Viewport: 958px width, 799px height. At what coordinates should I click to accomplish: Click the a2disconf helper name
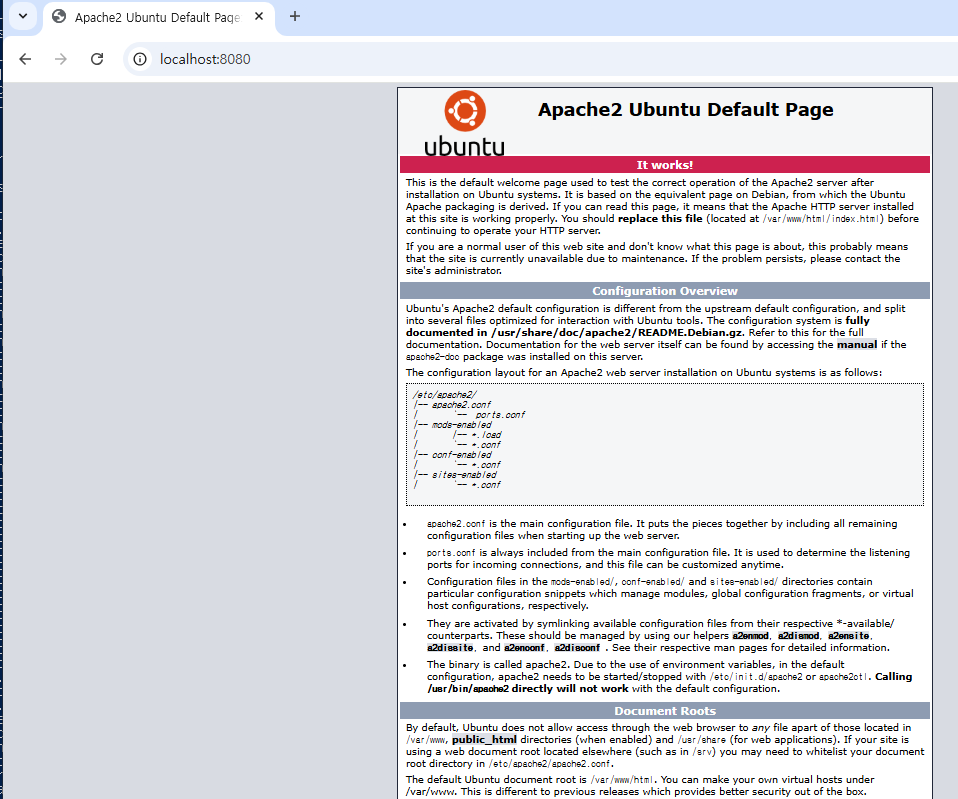[x=577, y=648]
